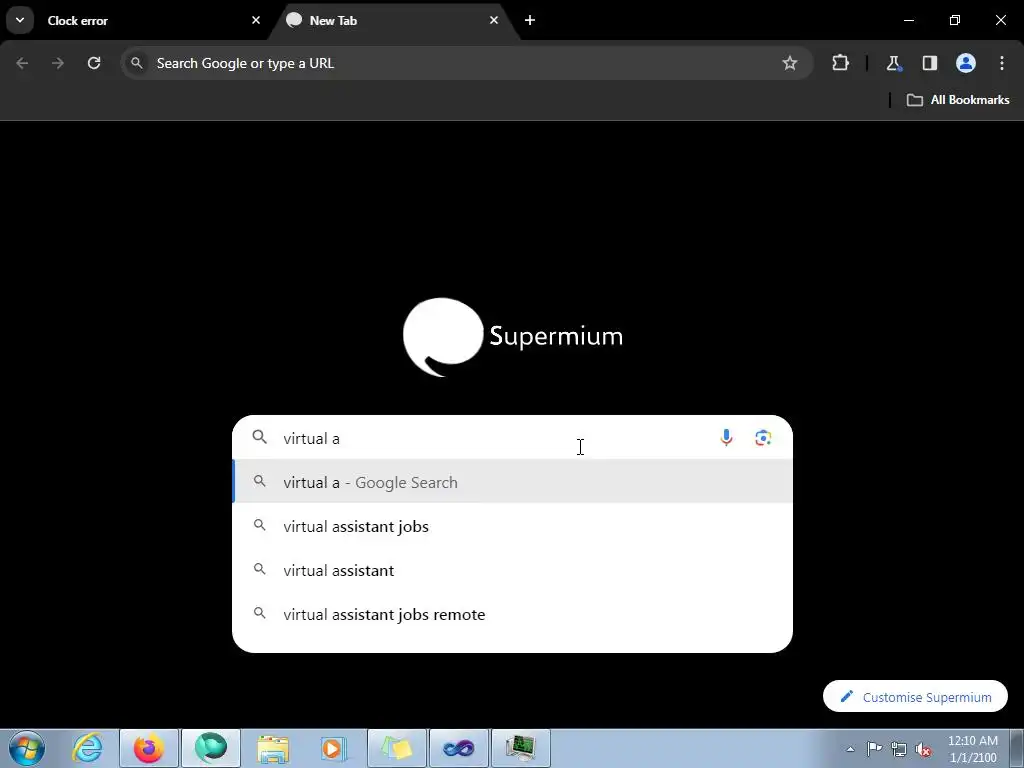Viewport: 1024px width, 768px height.
Task: Open Customise Supermium button
Action: (916, 697)
